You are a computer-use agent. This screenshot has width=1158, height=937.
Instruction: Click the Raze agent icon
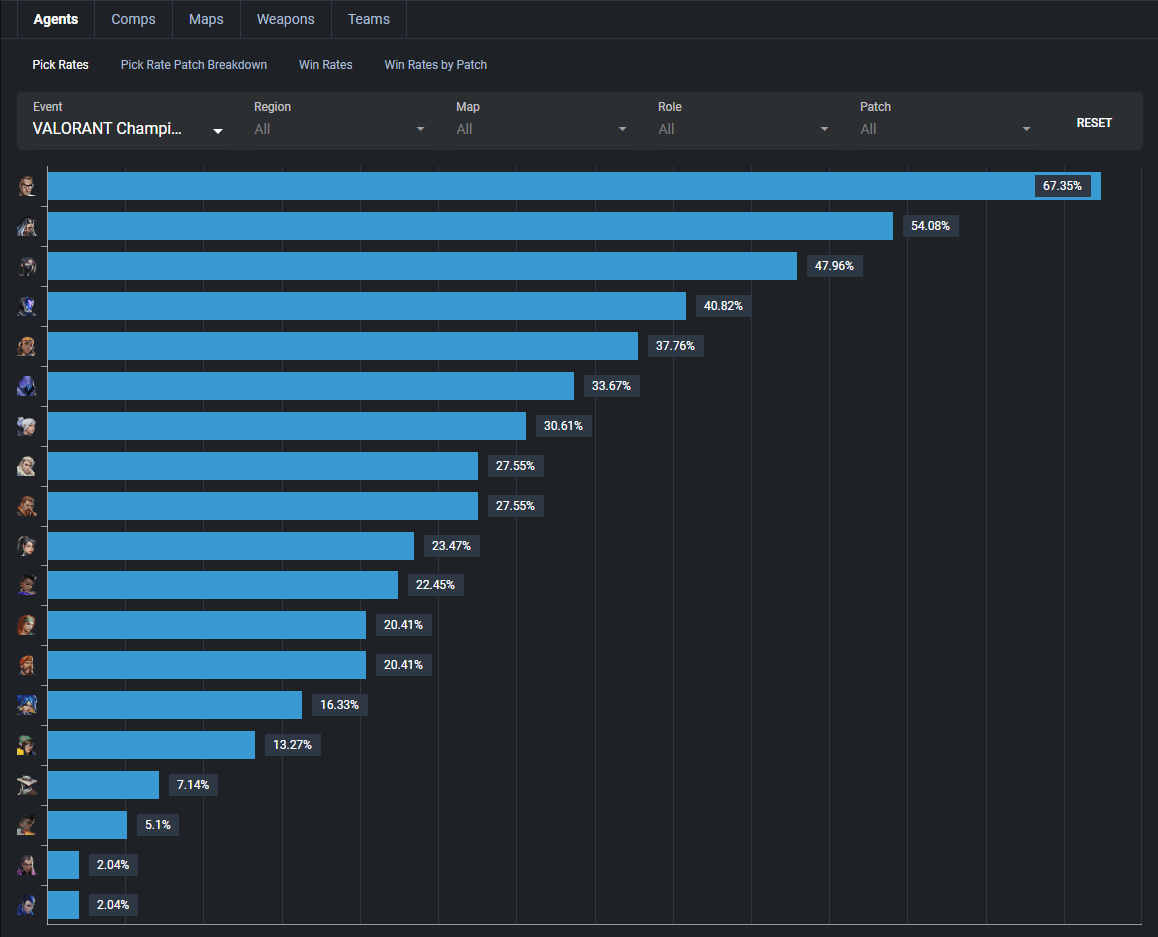(x=27, y=346)
